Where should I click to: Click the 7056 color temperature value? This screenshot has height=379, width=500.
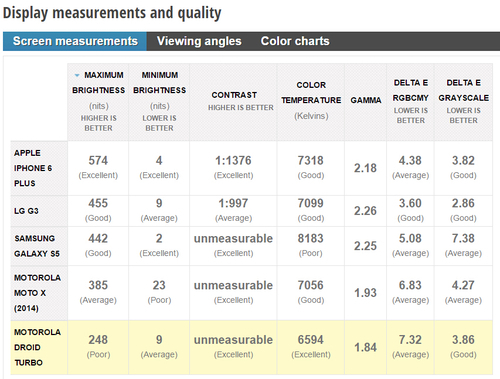coord(311,285)
